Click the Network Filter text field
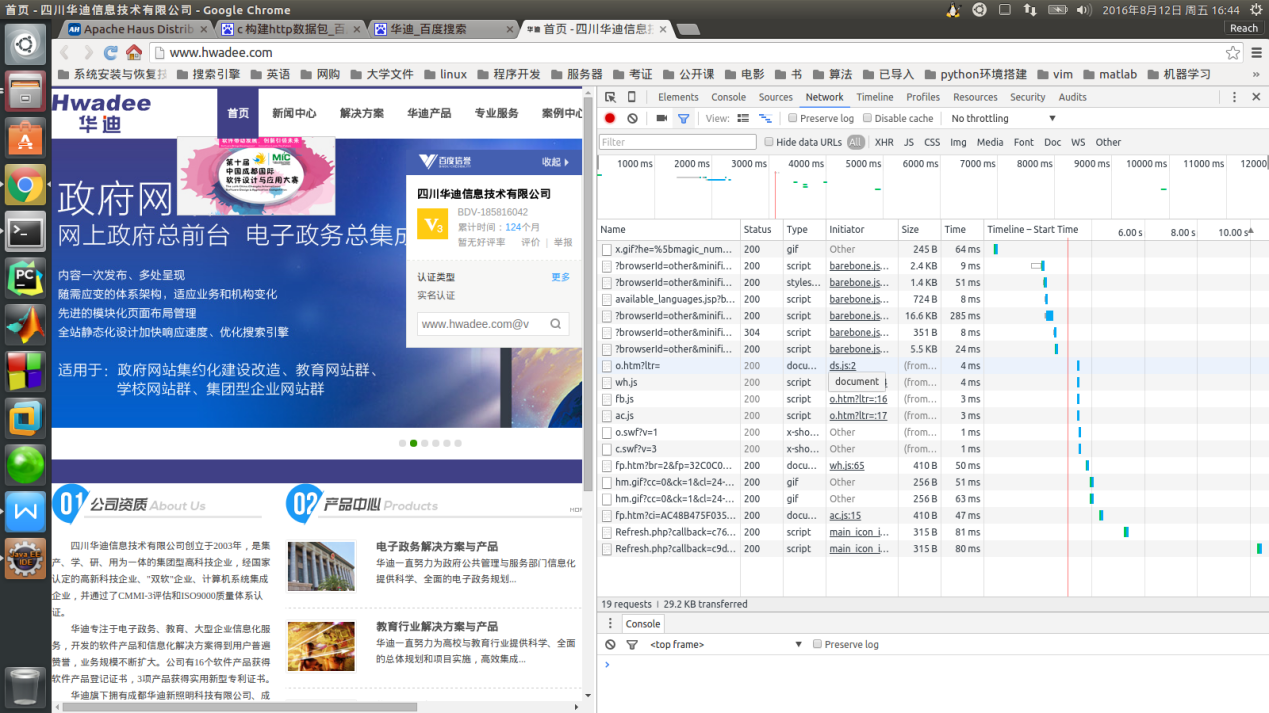 coord(678,142)
